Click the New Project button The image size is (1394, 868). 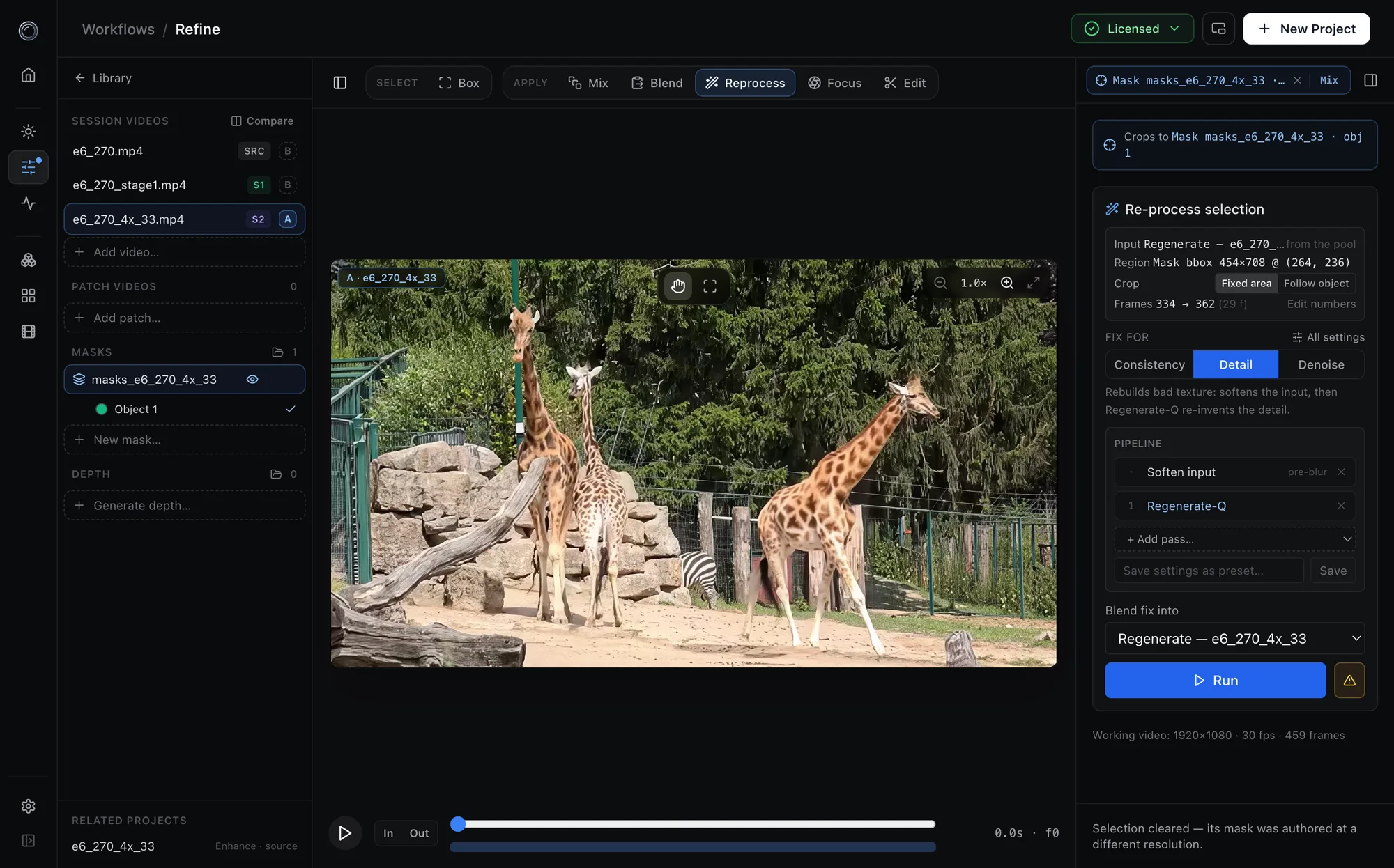click(1306, 29)
